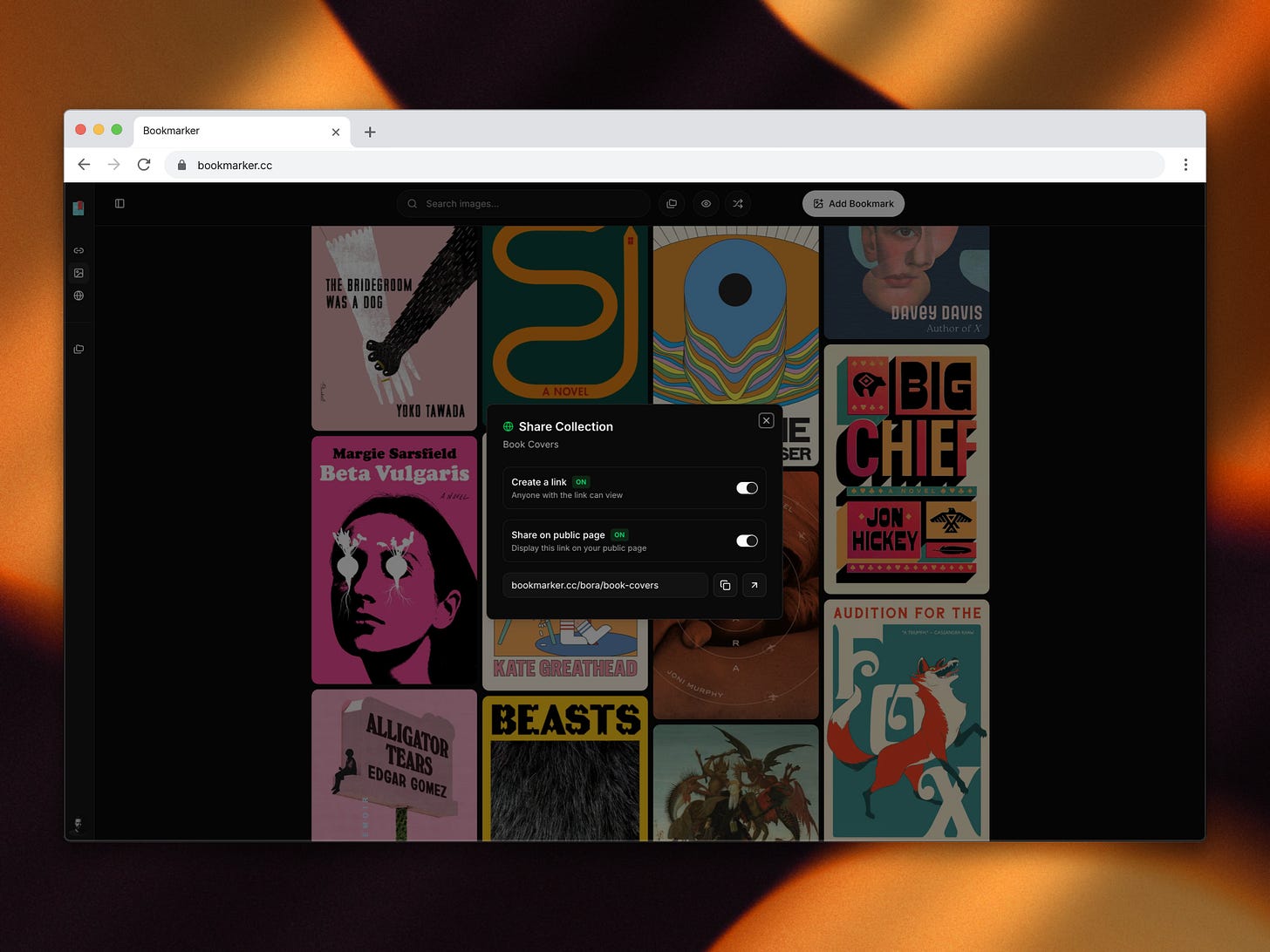Close the Share Collection dialog
Image resolution: width=1270 pixels, height=952 pixels.
(x=766, y=420)
